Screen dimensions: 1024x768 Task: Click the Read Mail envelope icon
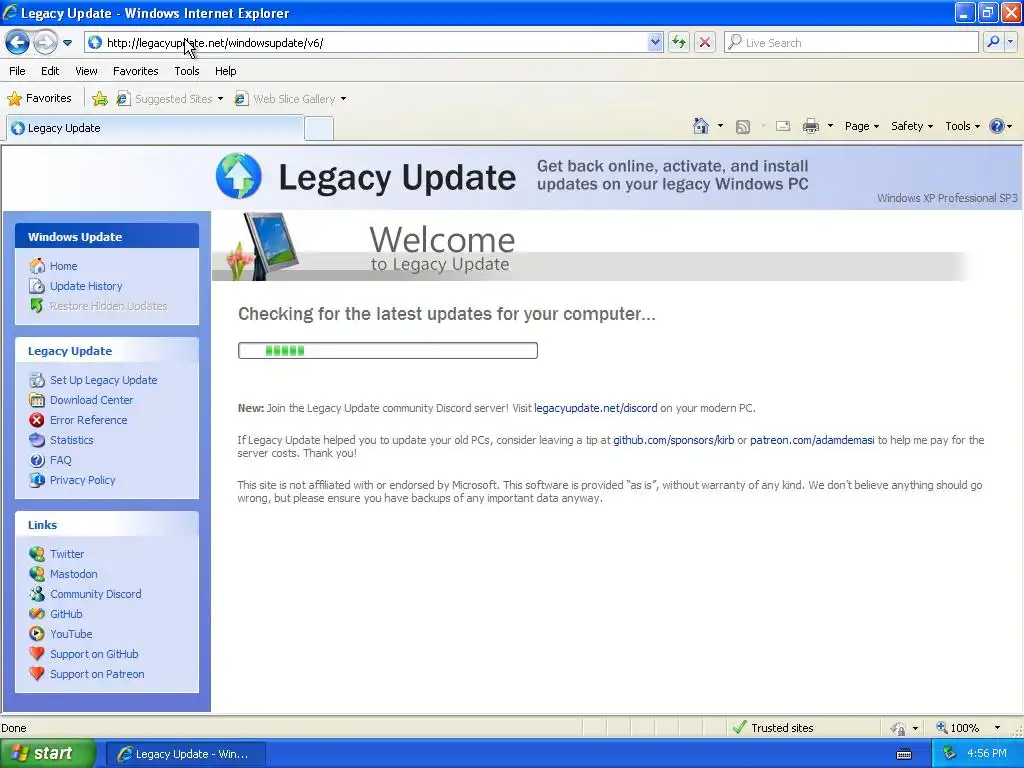(x=783, y=126)
